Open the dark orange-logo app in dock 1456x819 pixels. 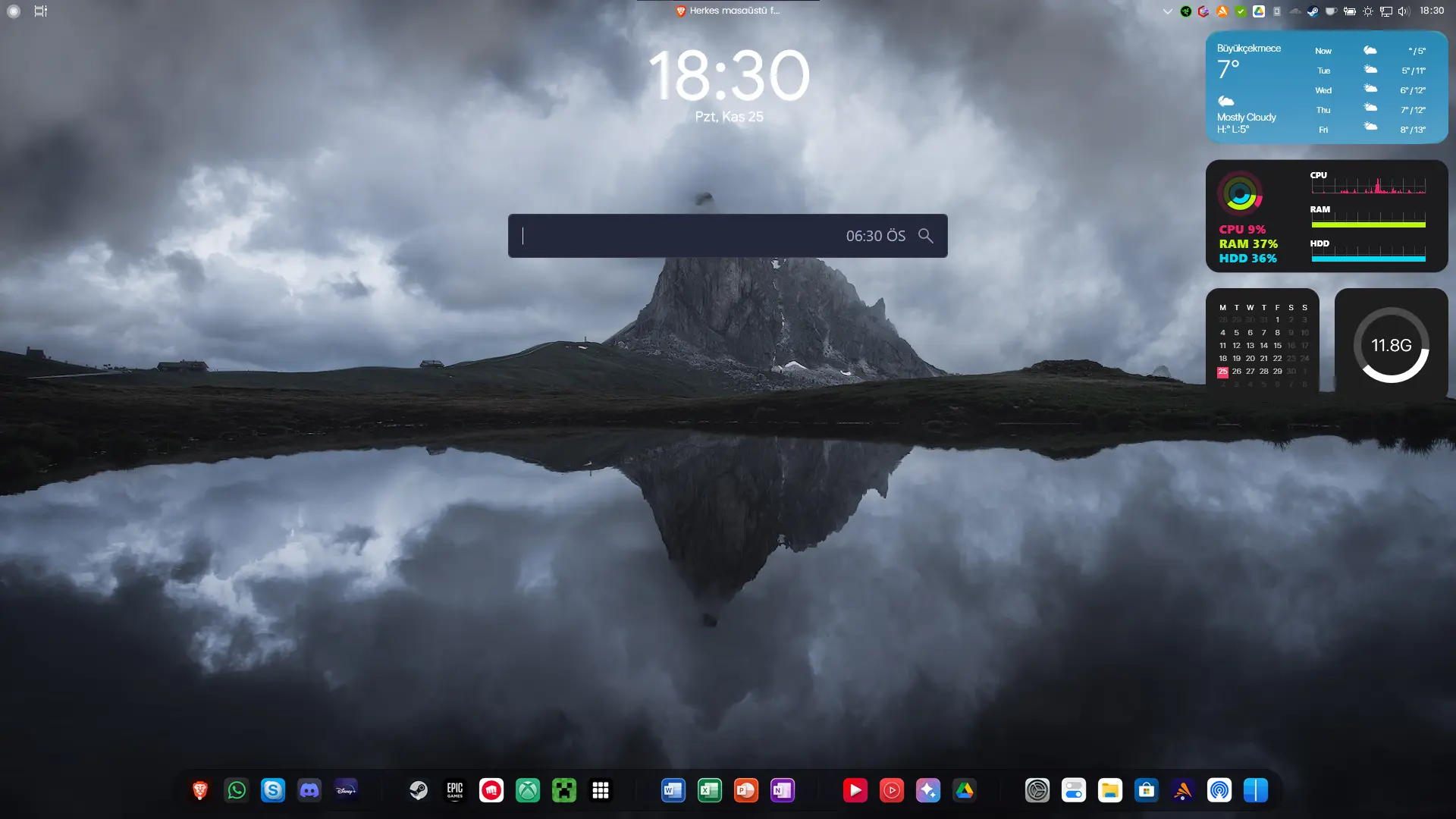1183,790
